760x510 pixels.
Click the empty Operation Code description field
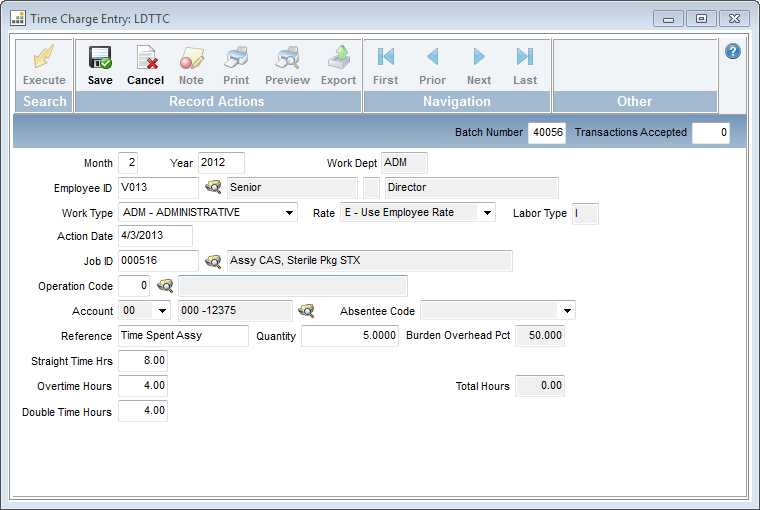pyautogui.click(x=293, y=286)
